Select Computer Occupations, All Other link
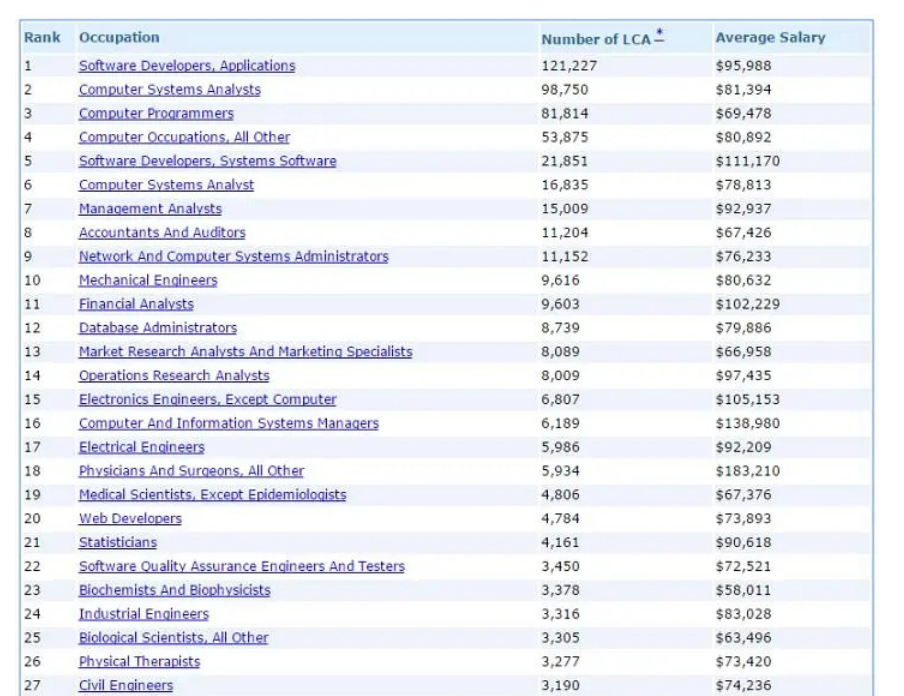The height and width of the screenshot is (696, 904). click(184, 138)
